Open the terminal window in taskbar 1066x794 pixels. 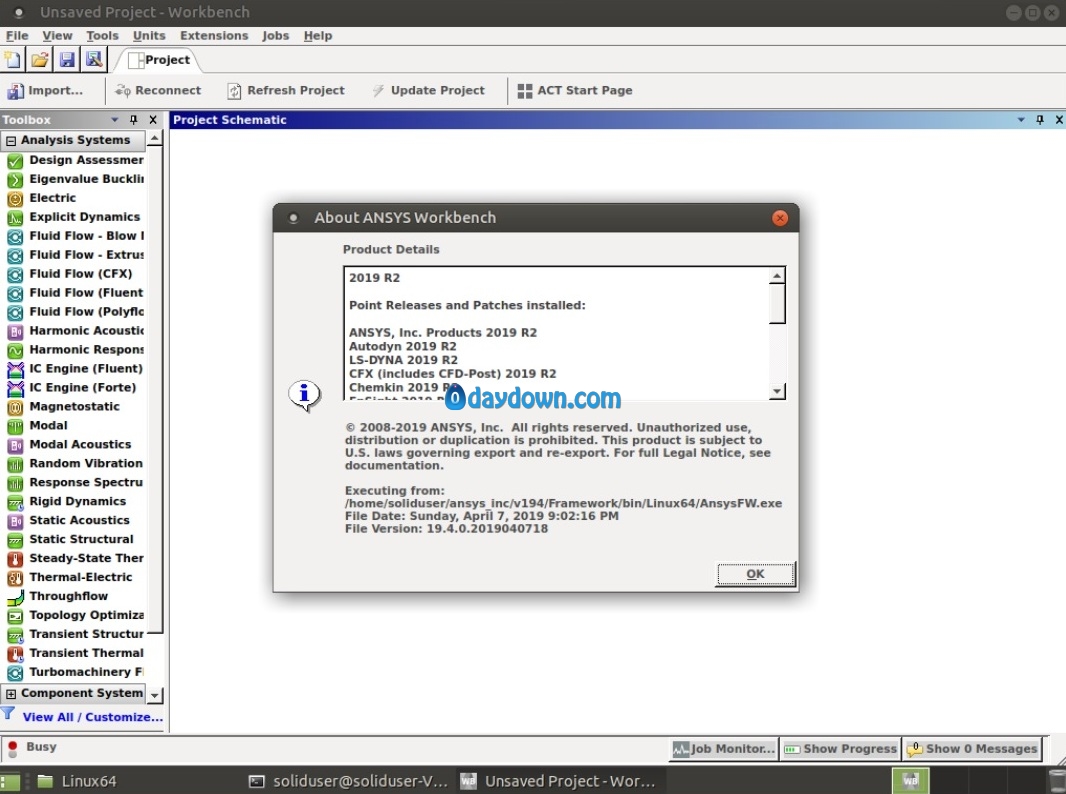click(349, 781)
